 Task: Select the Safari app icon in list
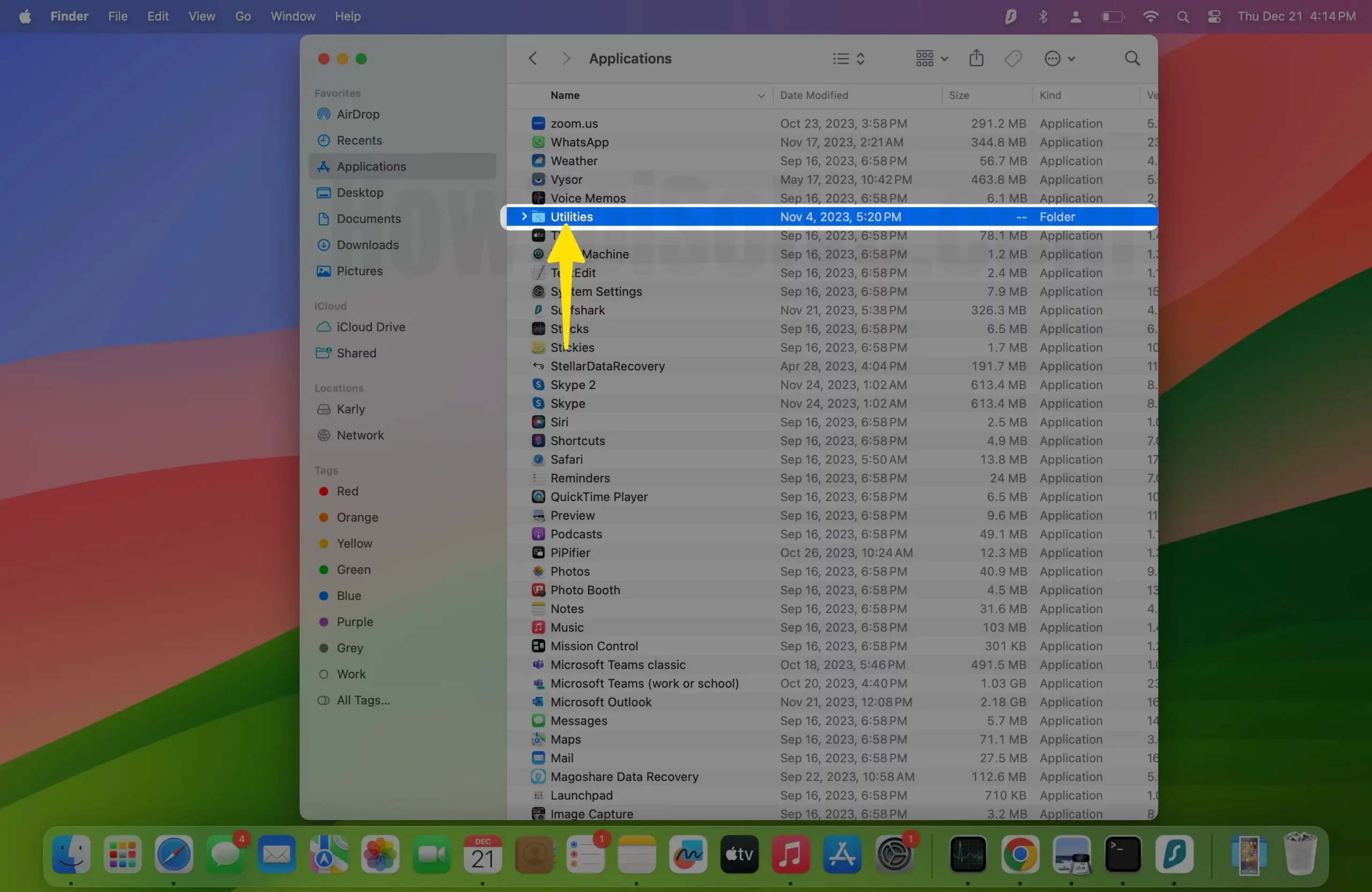click(538, 460)
